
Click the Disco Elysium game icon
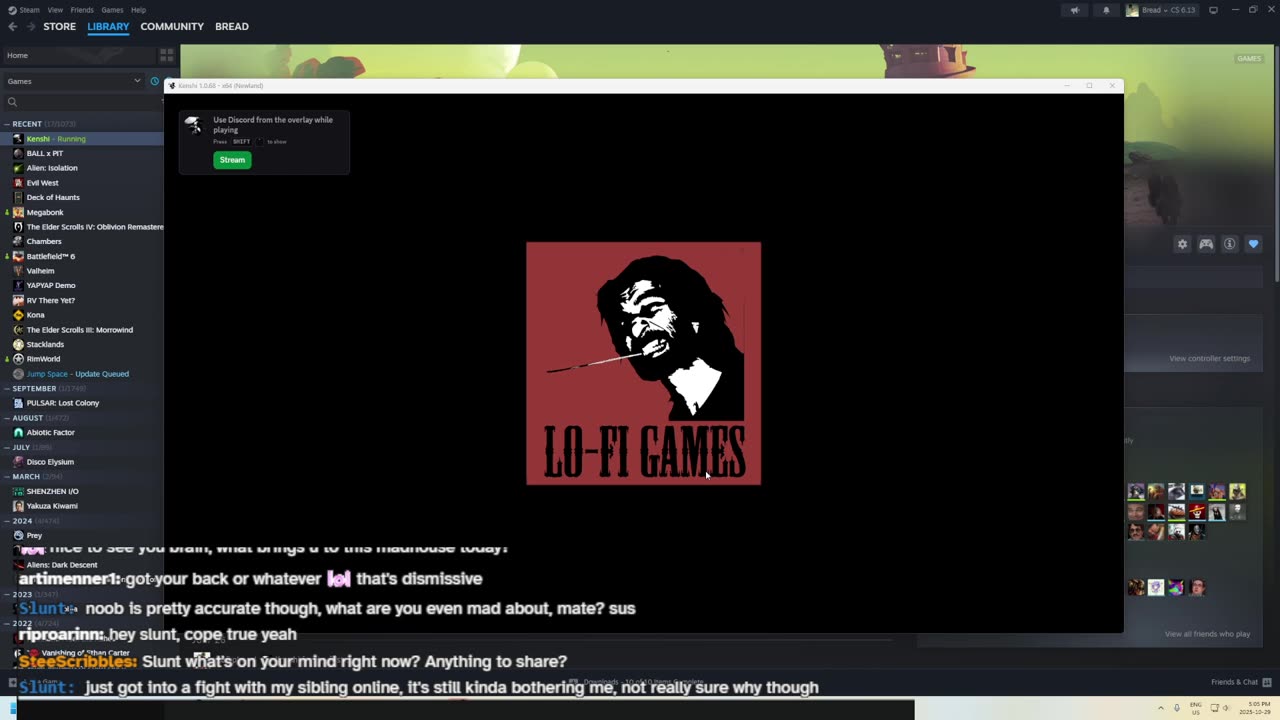(x=18, y=462)
